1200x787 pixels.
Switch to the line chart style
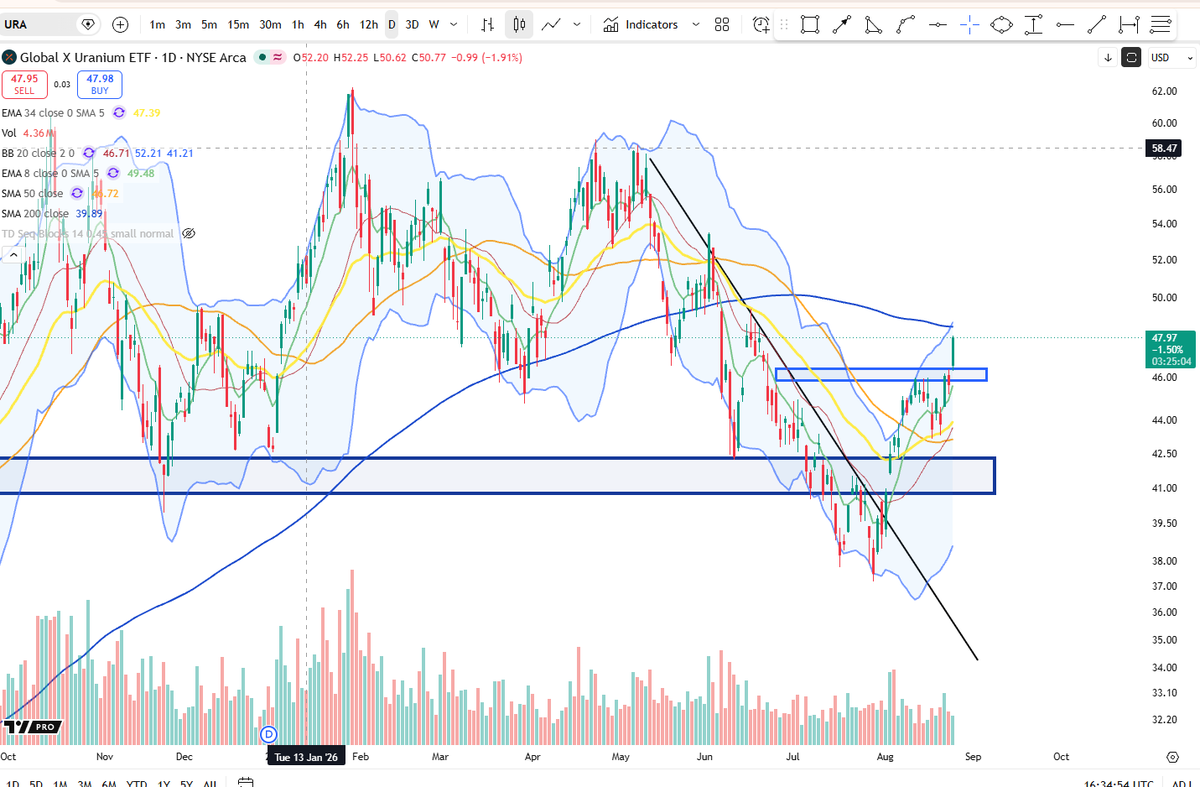[x=551, y=24]
